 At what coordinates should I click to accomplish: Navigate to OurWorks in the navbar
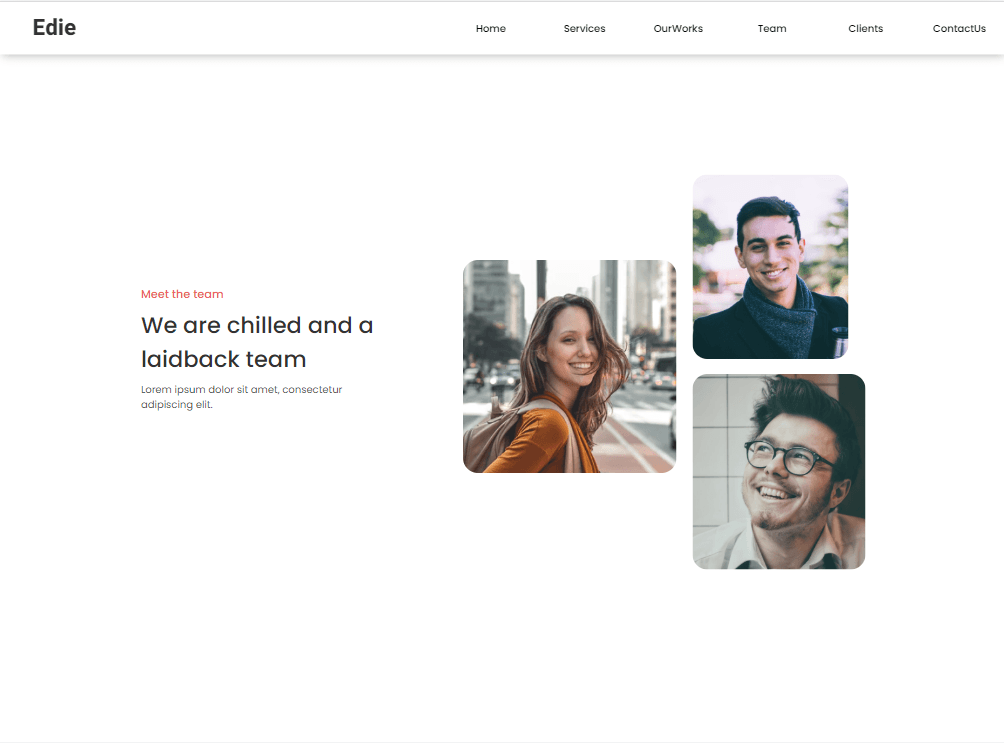pyautogui.click(x=678, y=29)
